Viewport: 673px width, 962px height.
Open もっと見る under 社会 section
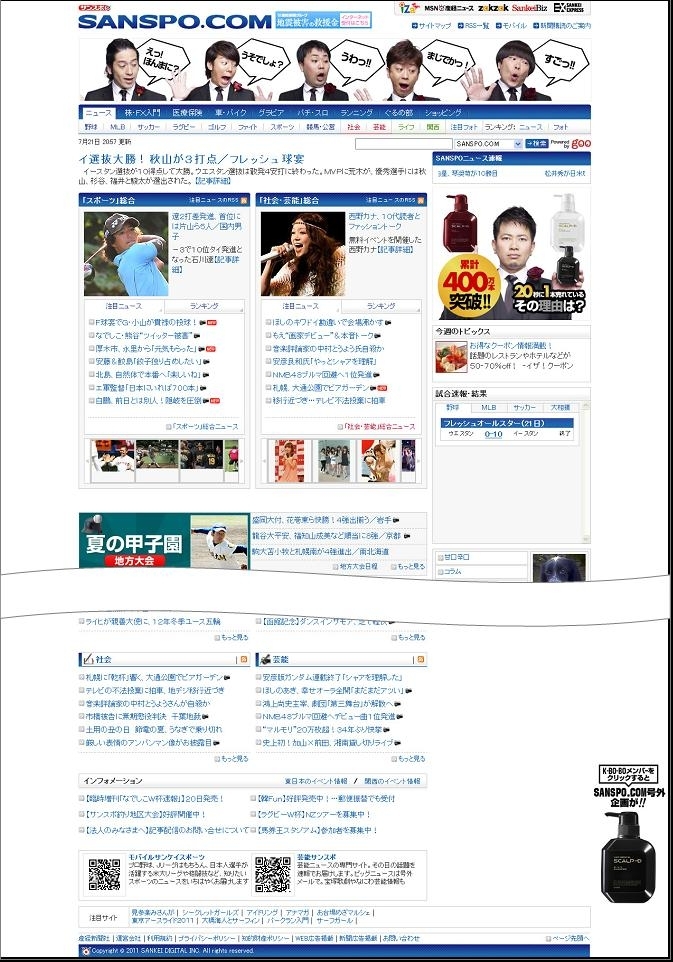pos(234,759)
